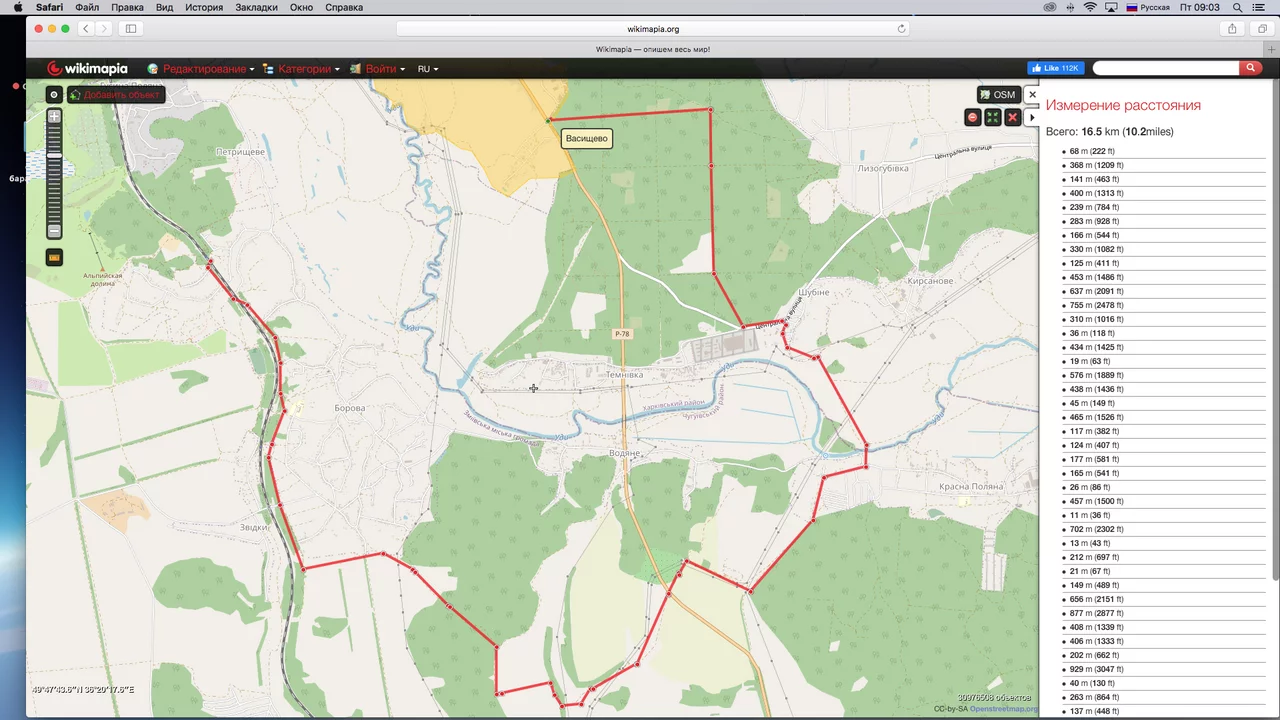The image size is (1280, 720).
Task: Open the Справка menu
Action: pos(344,7)
